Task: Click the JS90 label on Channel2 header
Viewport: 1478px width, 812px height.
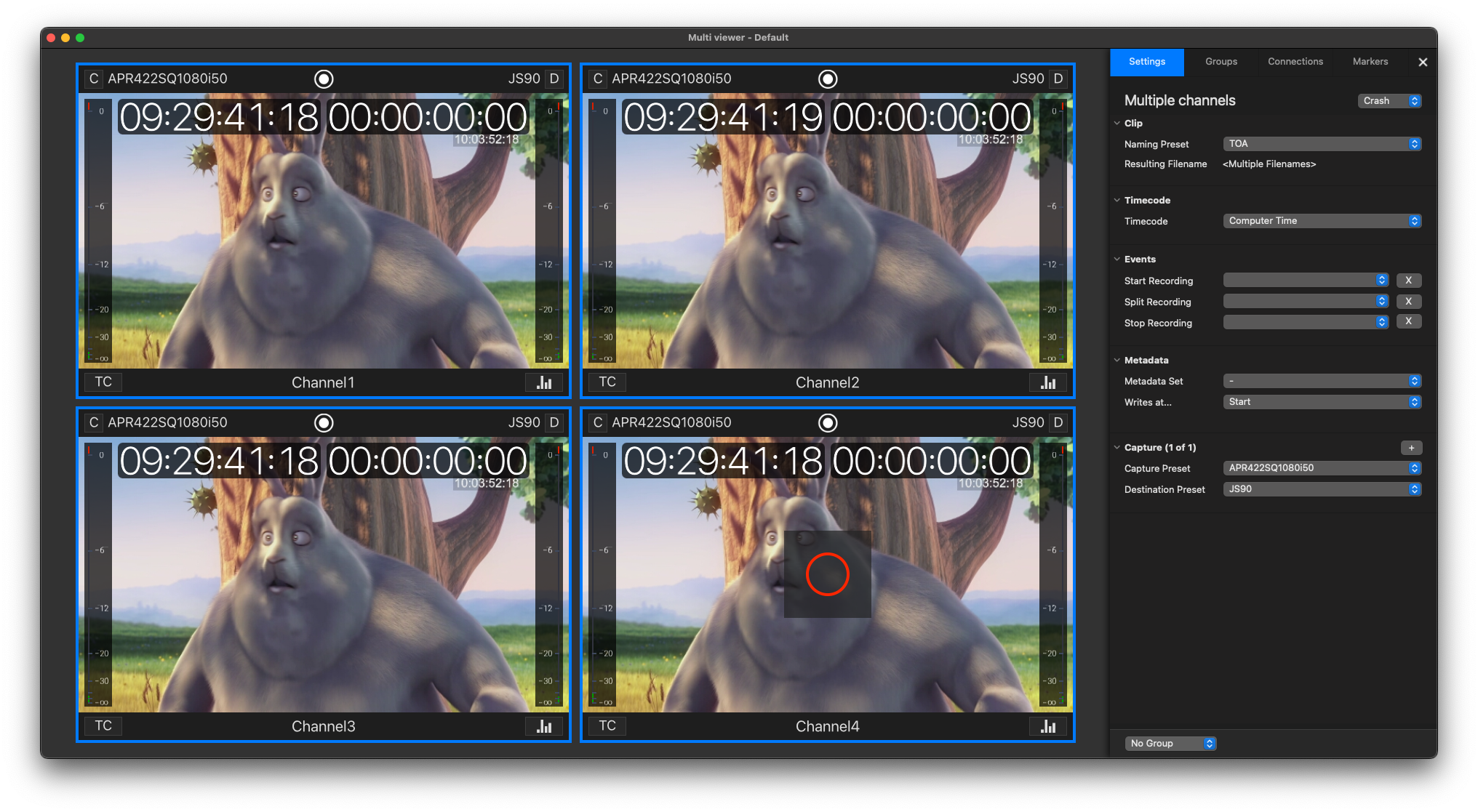Action: click(x=1028, y=79)
